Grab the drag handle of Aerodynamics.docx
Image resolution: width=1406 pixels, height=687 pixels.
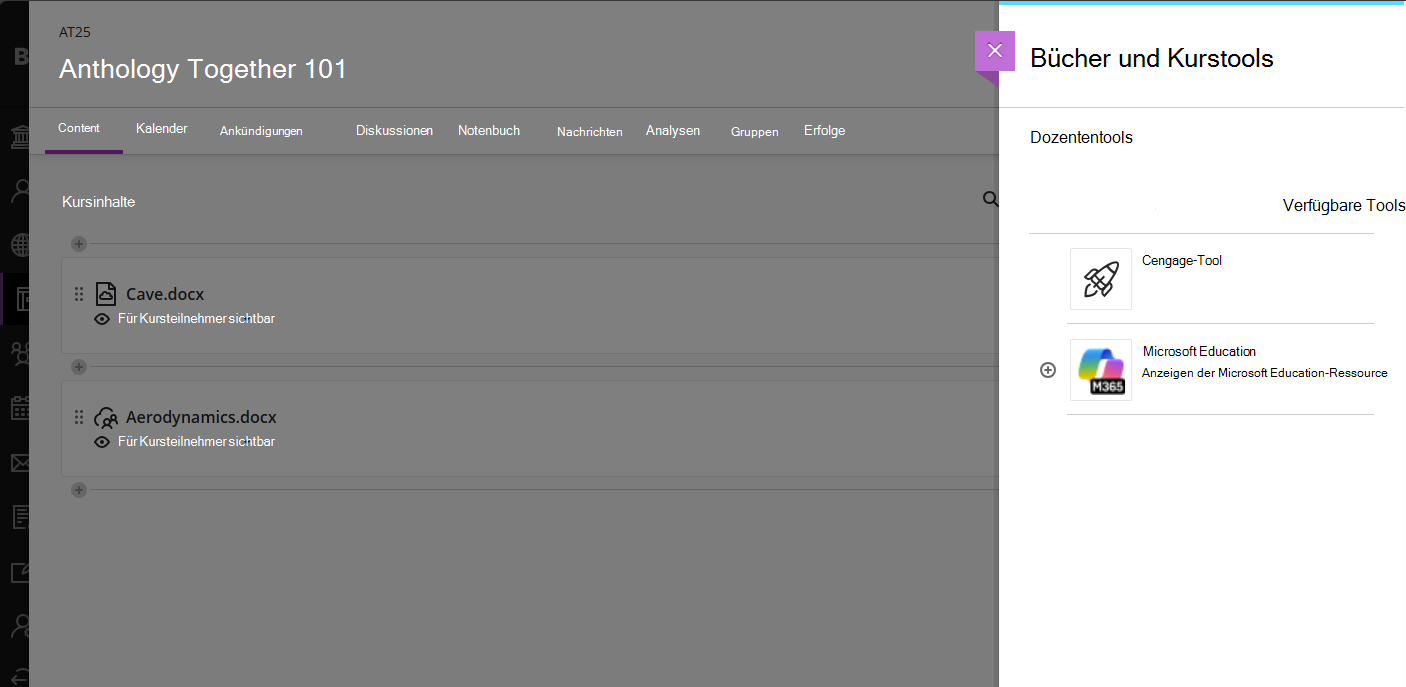[x=79, y=417]
